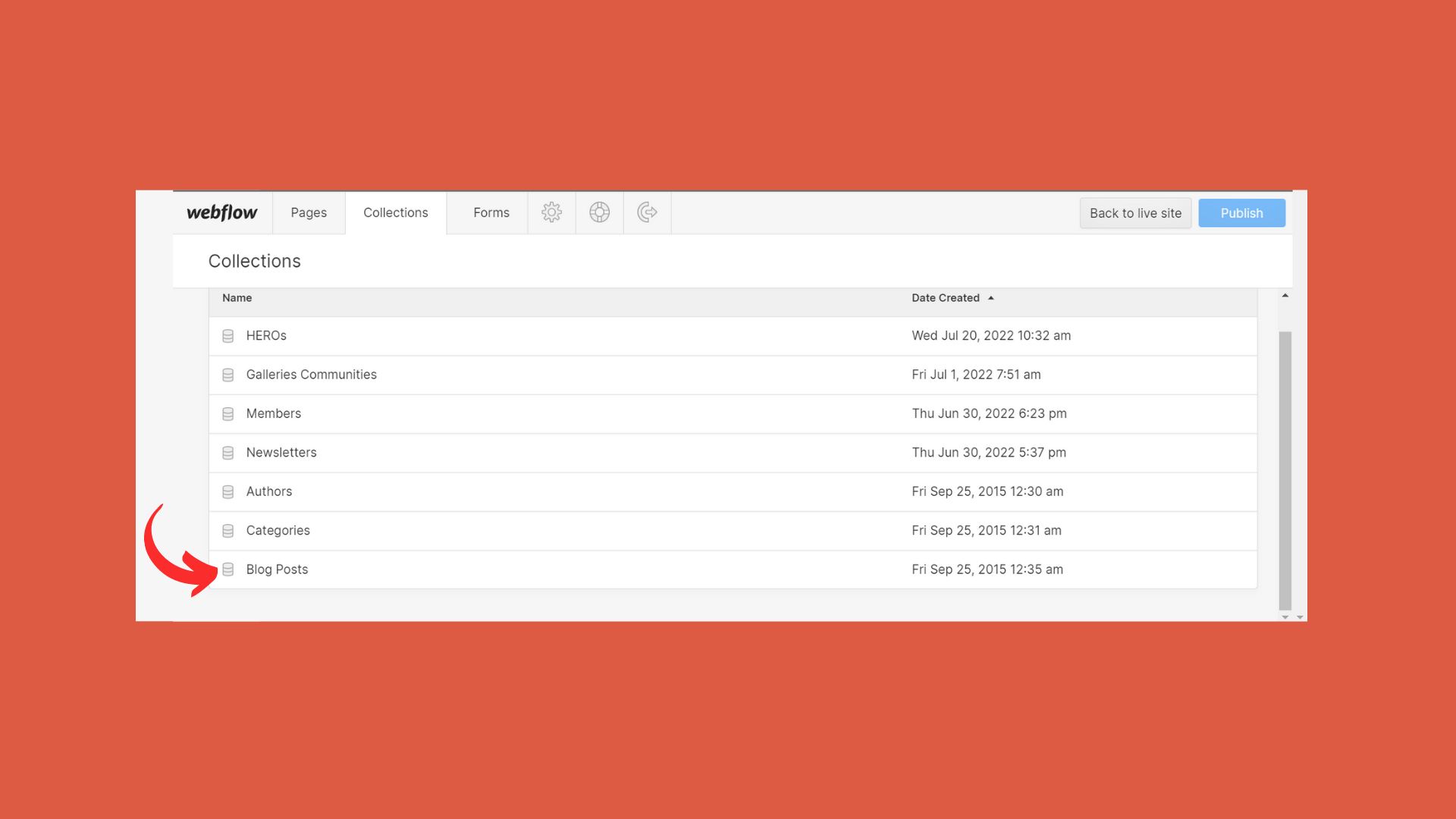This screenshot has width=1456, height=819.
Task: Click the logout arrow icon
Action: pyautogui.click(x=647, y=212)
